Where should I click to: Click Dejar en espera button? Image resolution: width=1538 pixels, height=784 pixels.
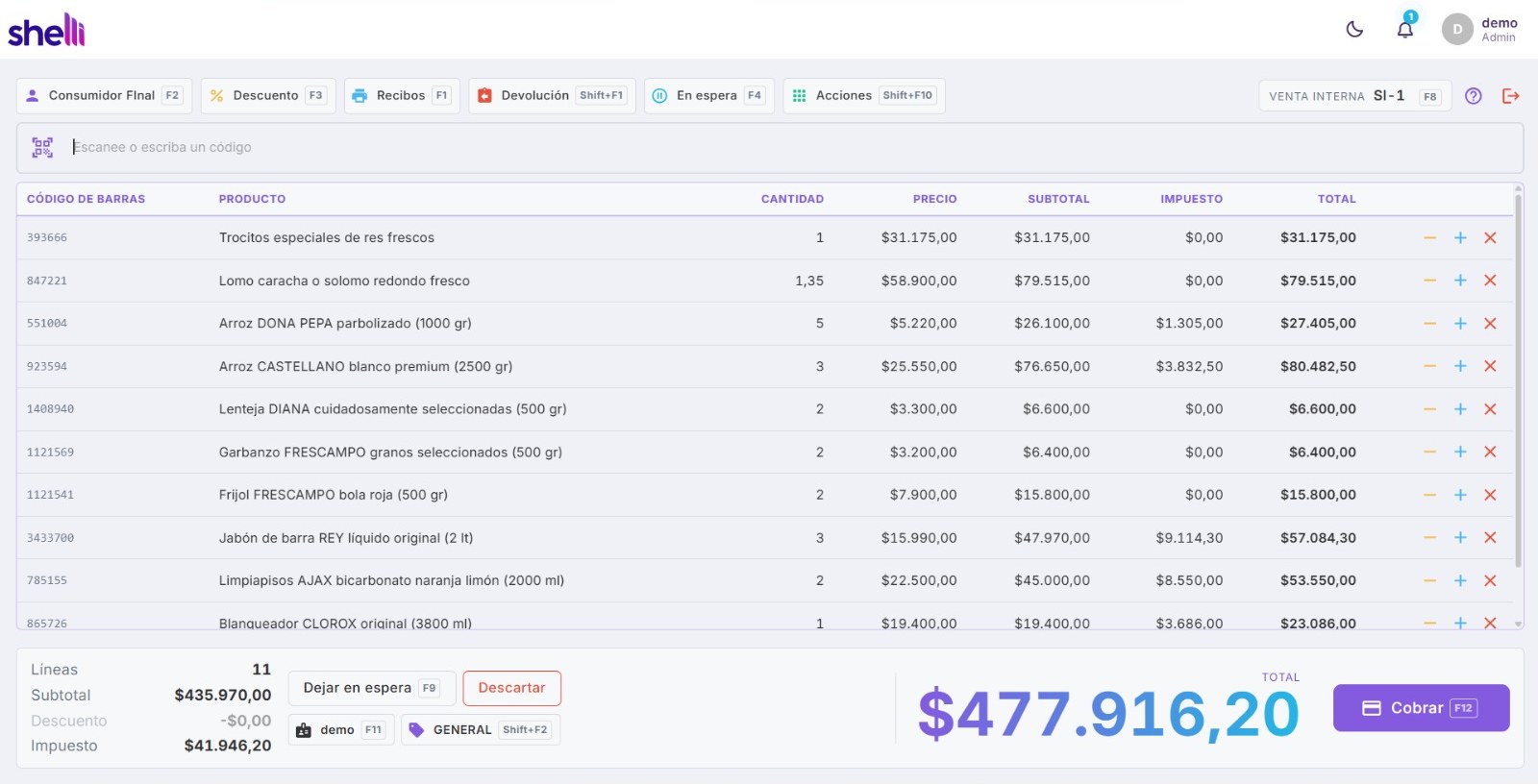point(372,688)
